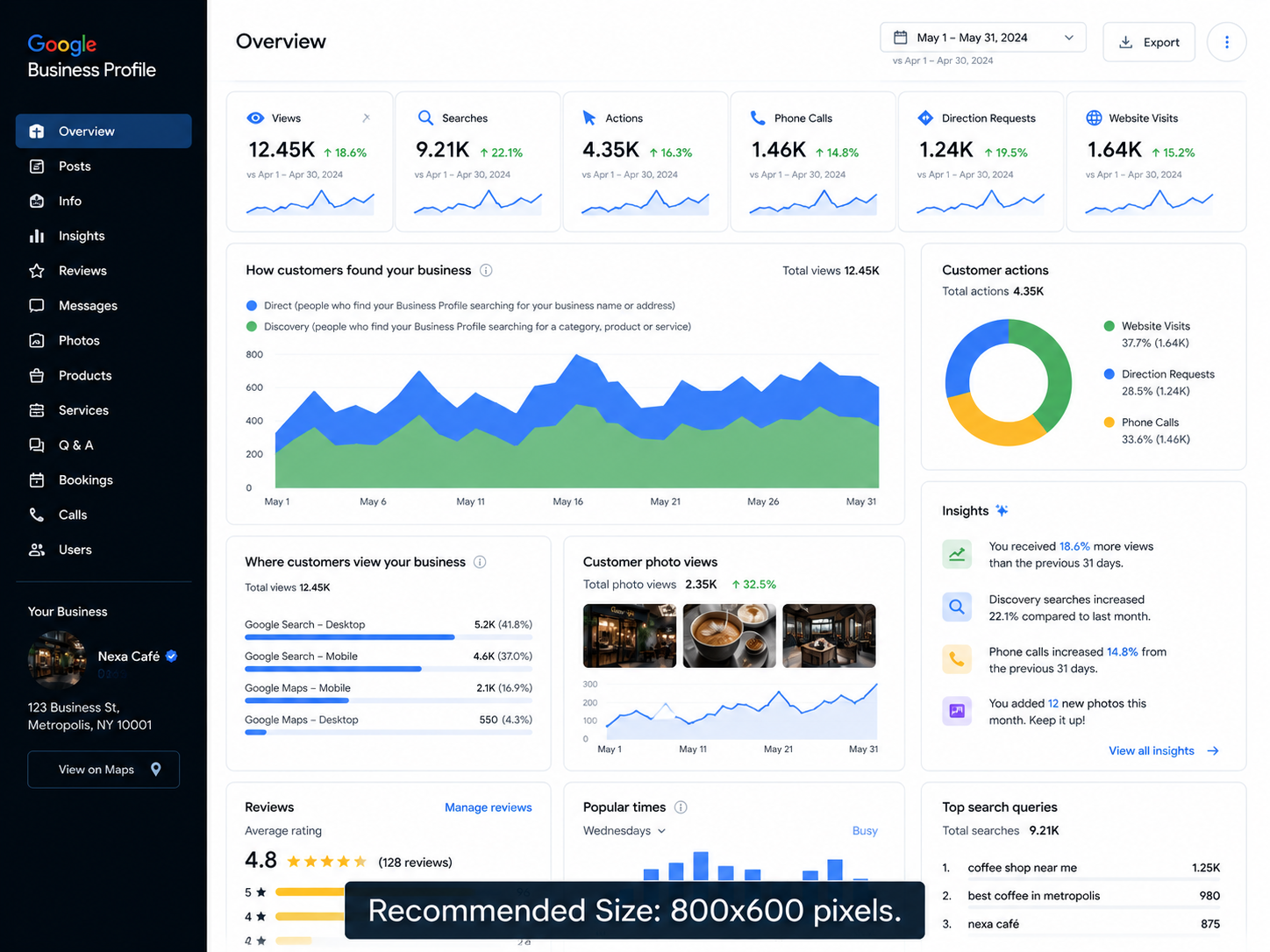Click the magnifier icon on the Searches card
Screen dimensions: 1270x952
tap(425, 117)
